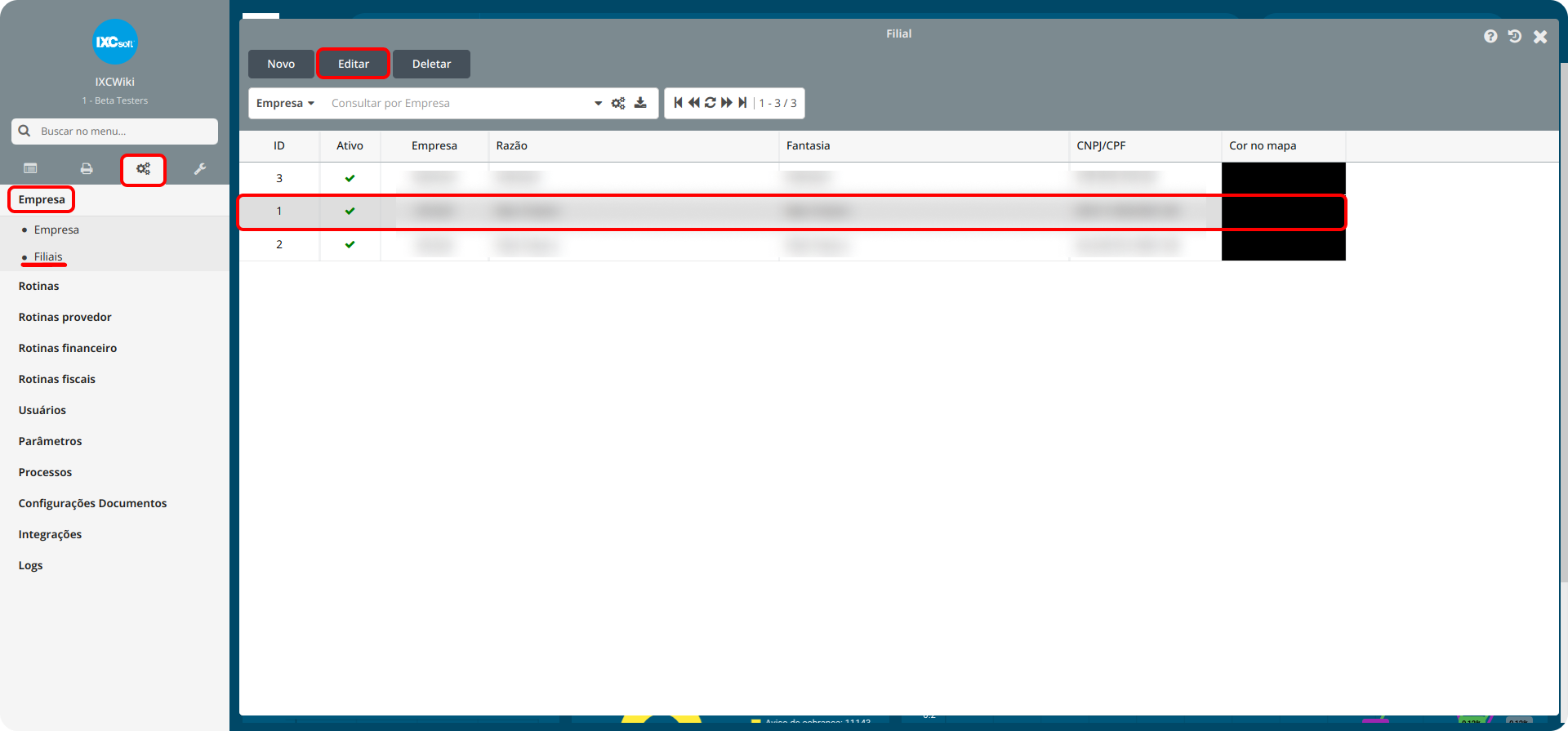Go to the previous page of records

693,103
